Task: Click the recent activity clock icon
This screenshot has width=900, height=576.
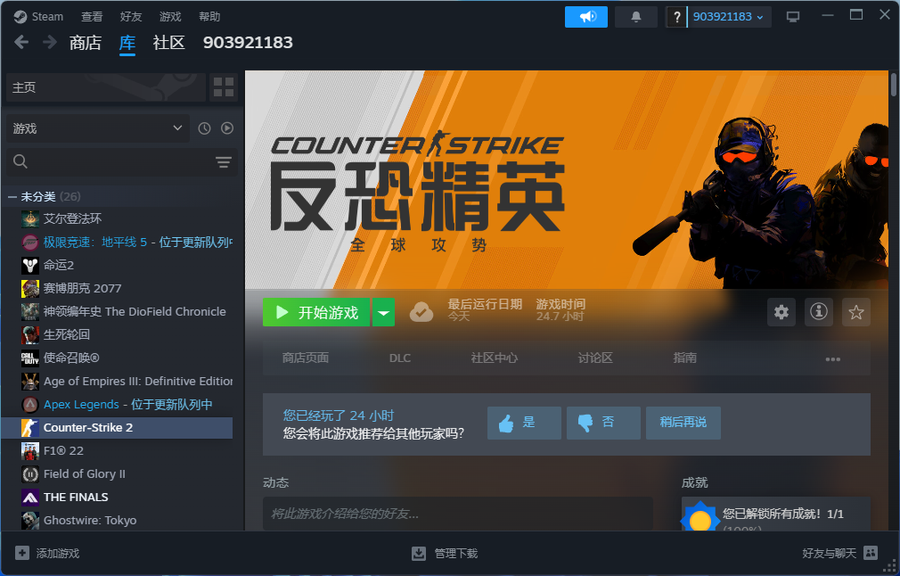Action: pos(204,129)
